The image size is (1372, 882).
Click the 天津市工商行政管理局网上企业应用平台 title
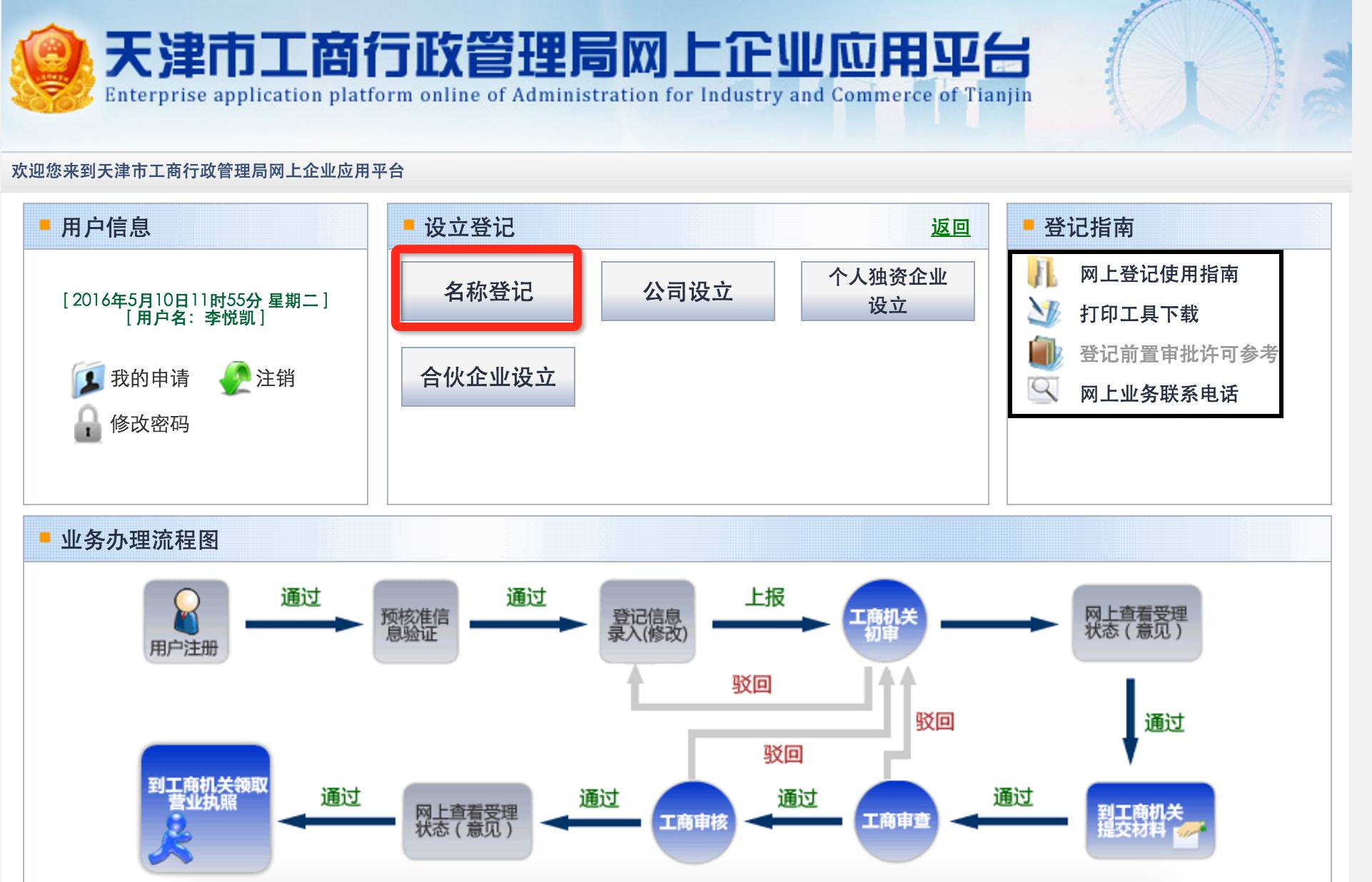568,54
